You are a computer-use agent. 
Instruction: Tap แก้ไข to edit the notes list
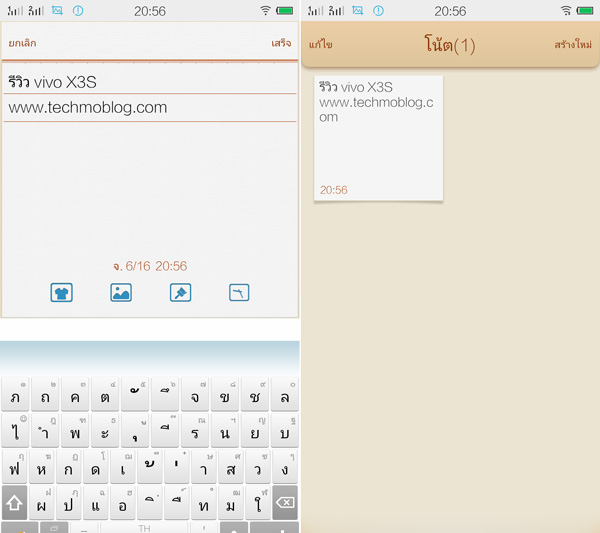coord(321,44)
